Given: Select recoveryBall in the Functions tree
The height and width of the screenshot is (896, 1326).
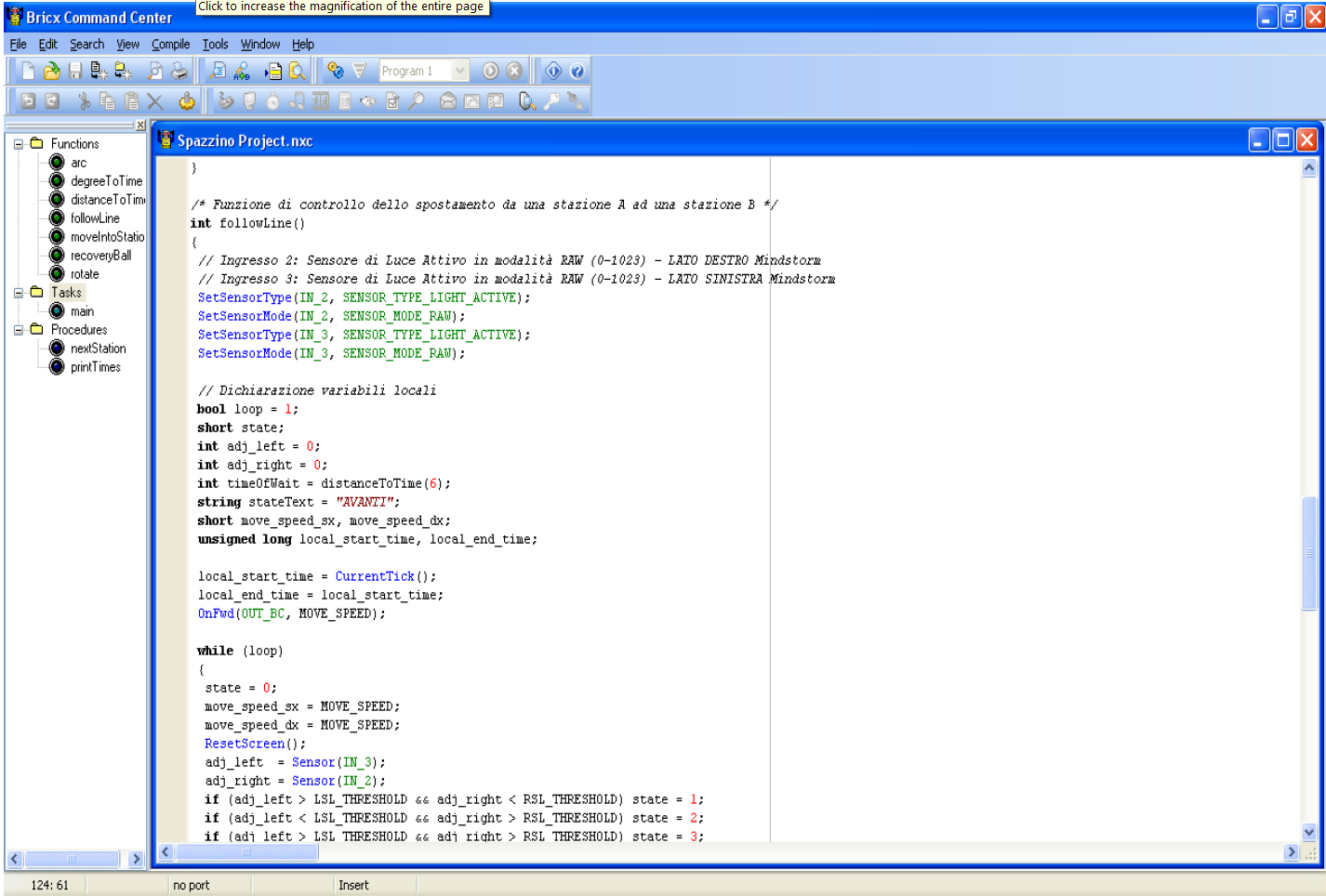Looking at the screenshot, I should pyautogui.click(x=101, y=256).
